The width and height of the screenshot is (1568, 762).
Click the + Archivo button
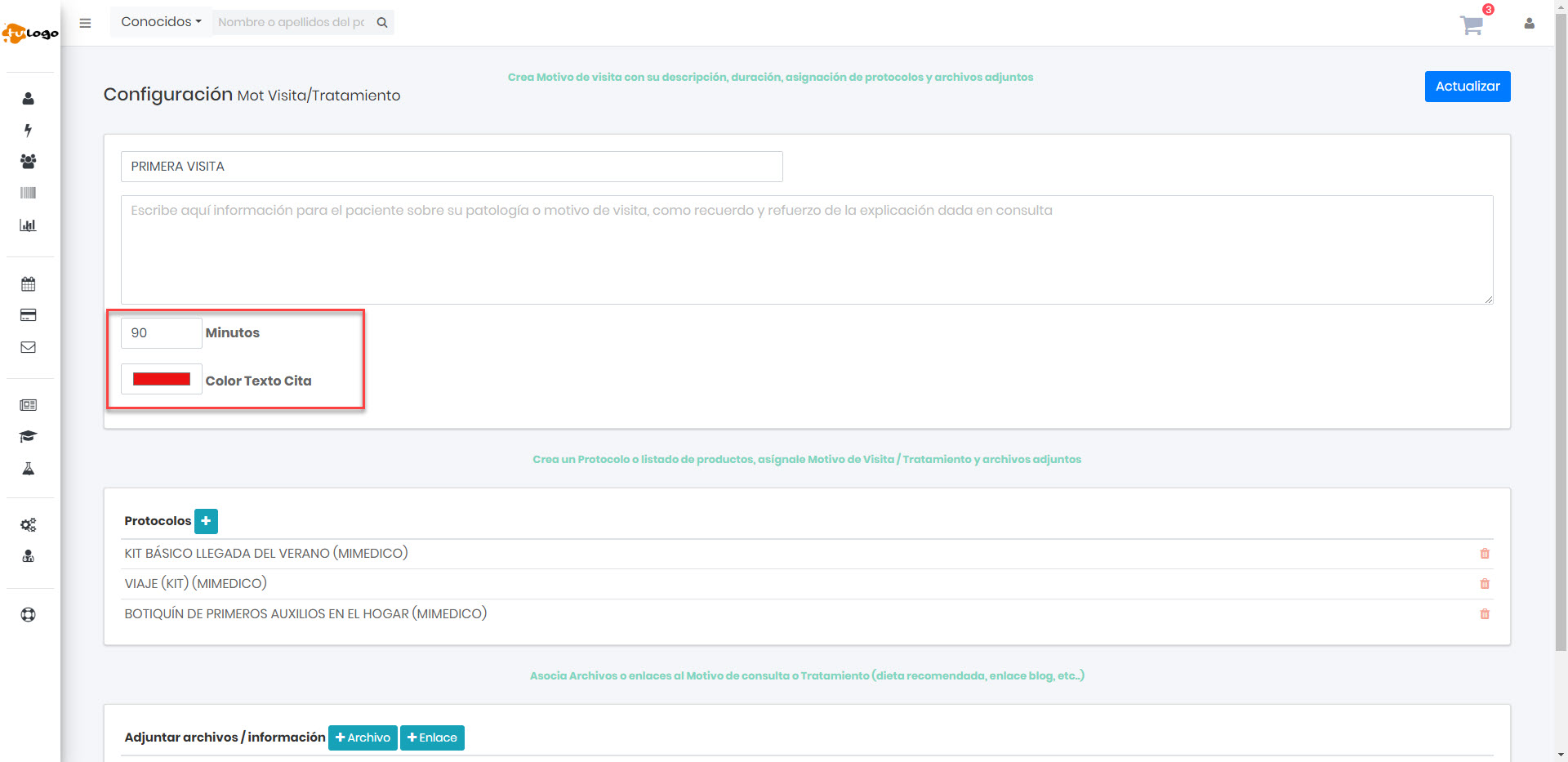363,737
